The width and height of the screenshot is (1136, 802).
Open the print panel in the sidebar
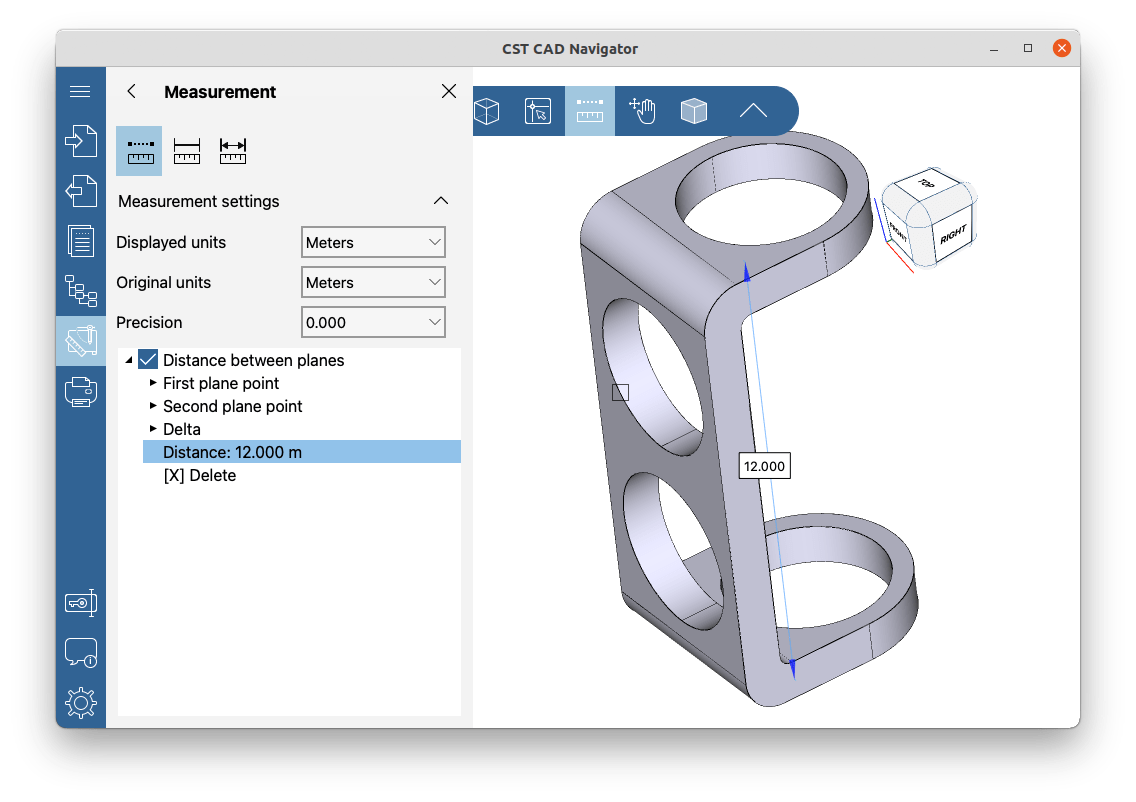[x=80, y=391]
